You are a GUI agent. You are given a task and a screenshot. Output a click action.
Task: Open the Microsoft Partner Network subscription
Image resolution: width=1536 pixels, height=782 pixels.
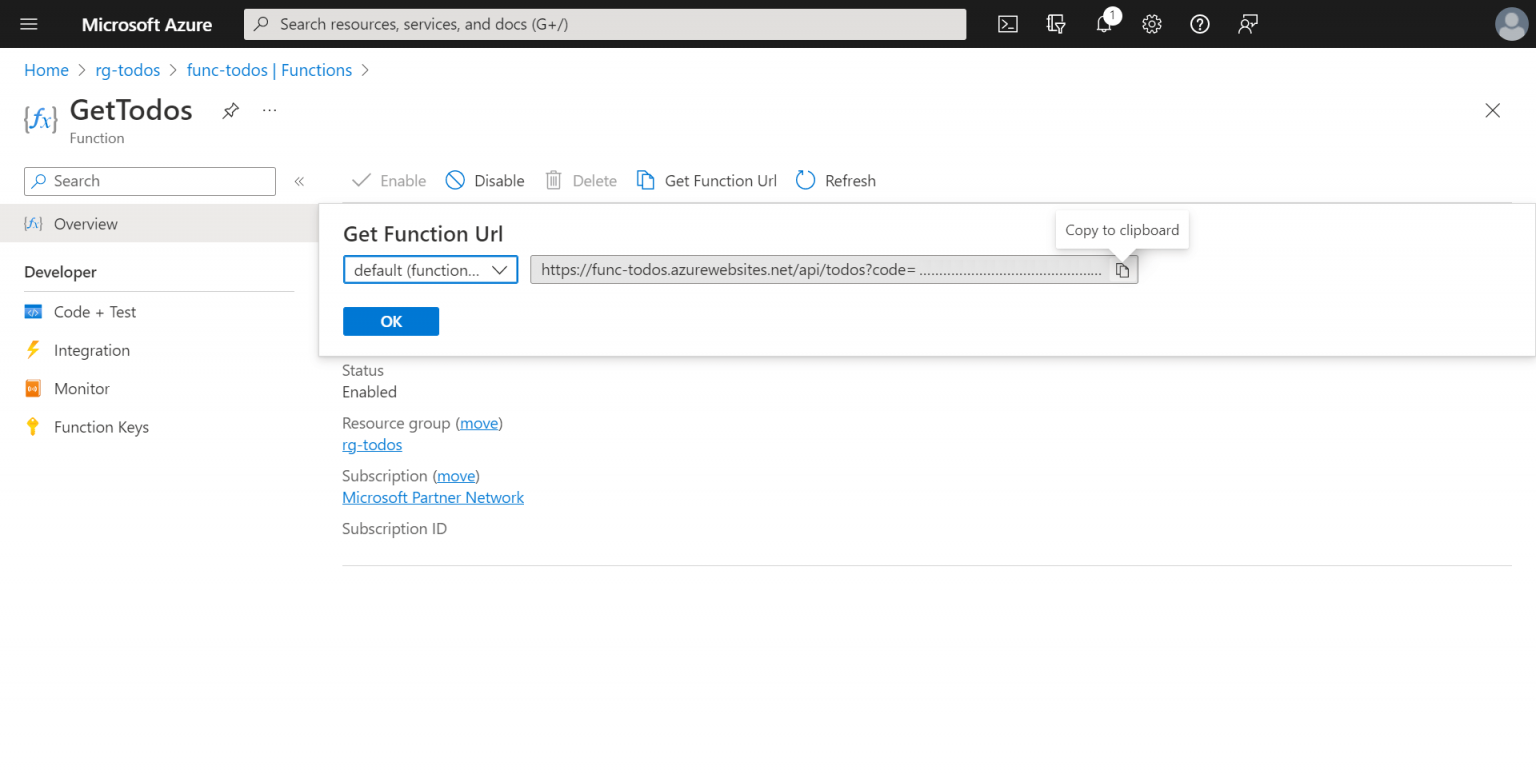click(433, 497)
